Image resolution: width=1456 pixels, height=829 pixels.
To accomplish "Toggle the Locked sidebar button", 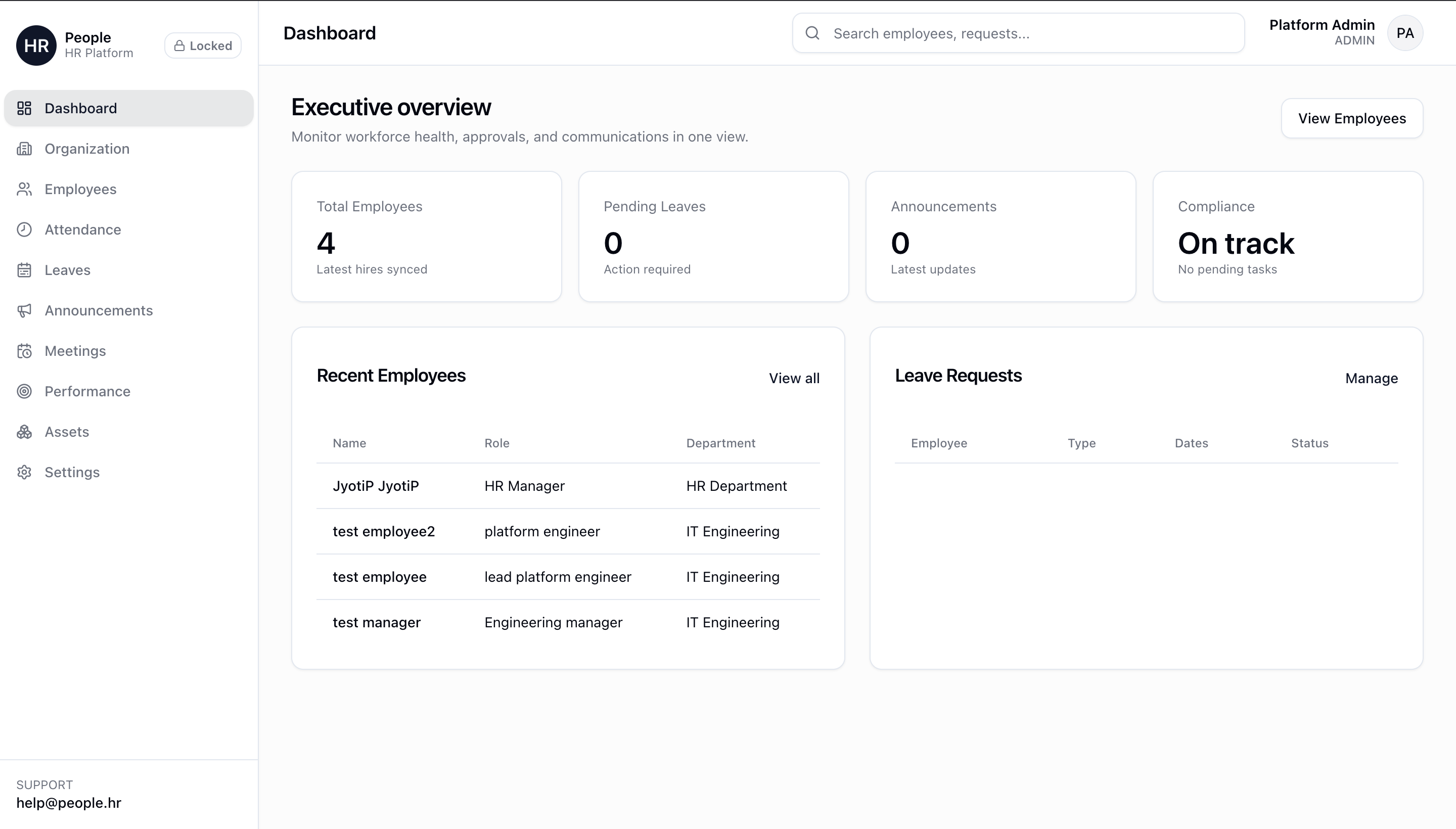I will [x=203, y=45].
